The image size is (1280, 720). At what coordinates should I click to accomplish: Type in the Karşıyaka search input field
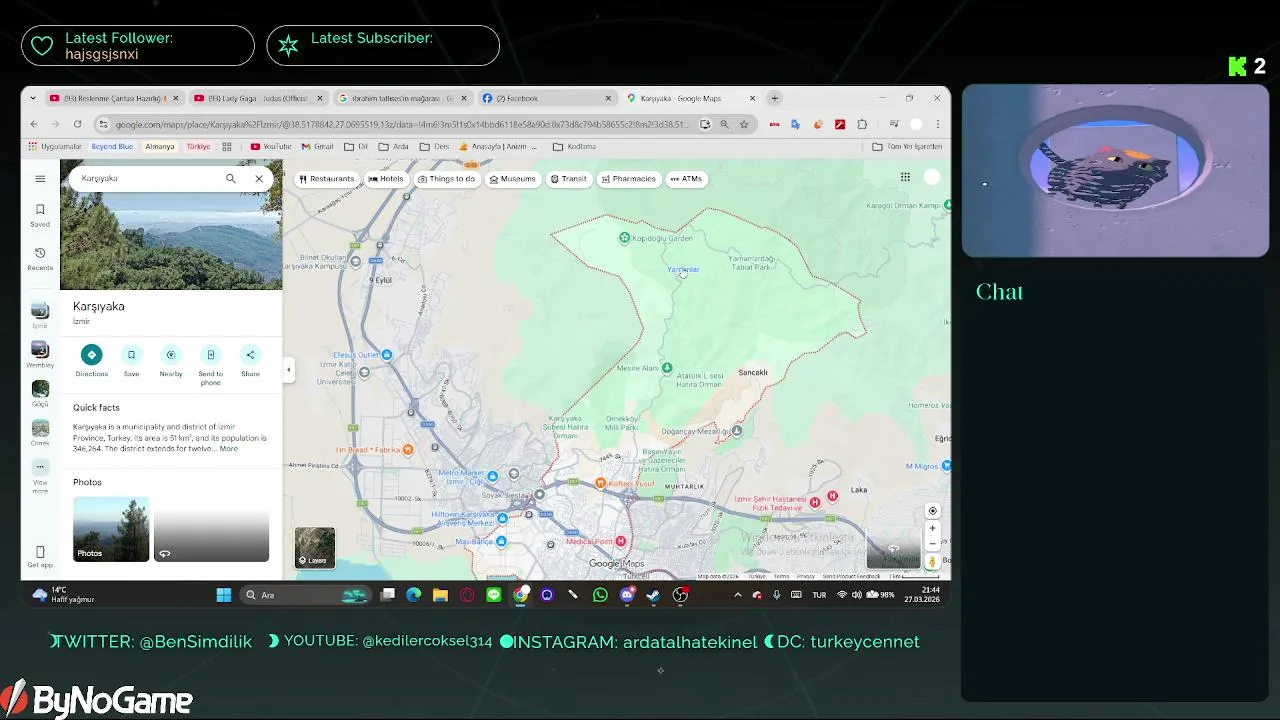coord(150,178)
